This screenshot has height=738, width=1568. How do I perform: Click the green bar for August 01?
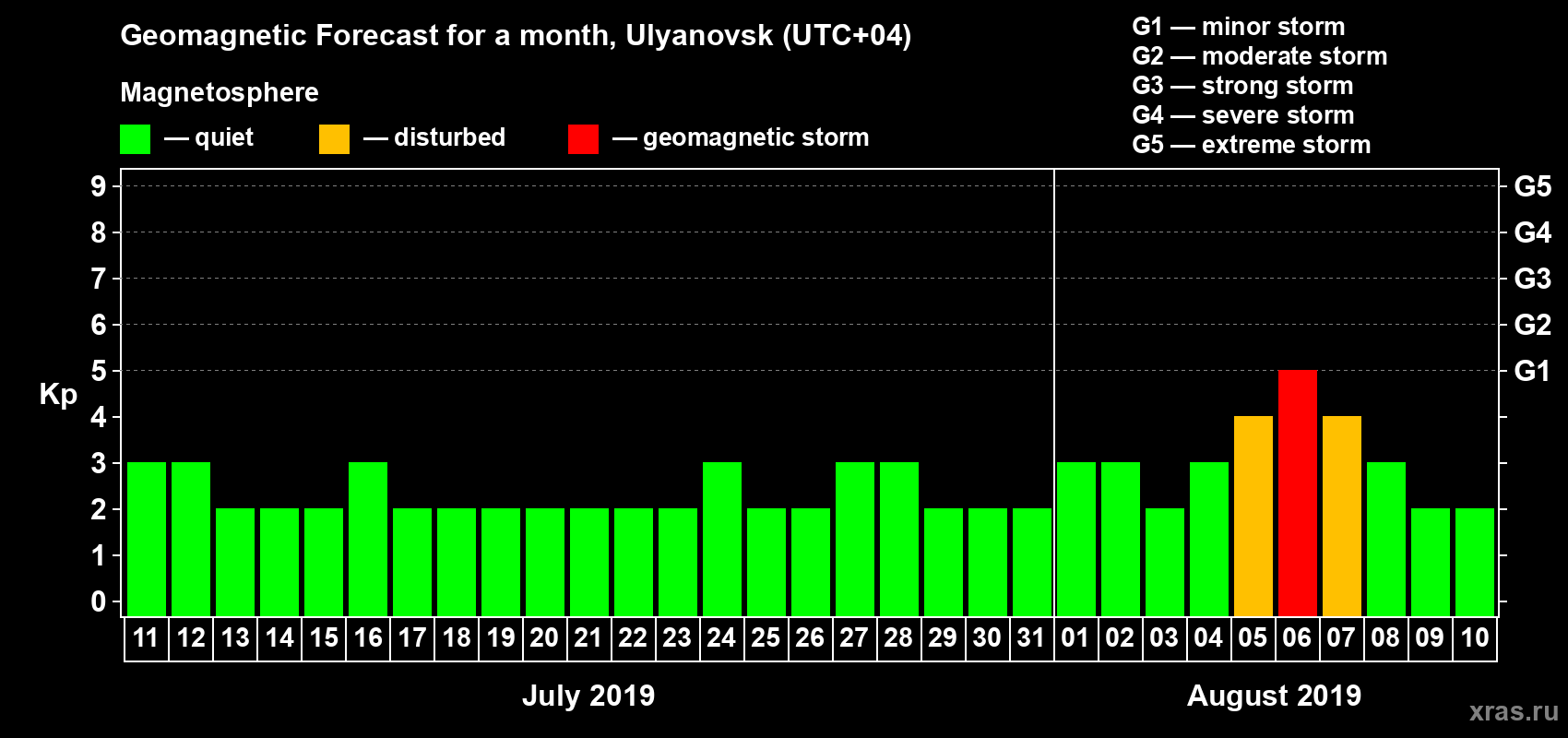click(1075, 540)
